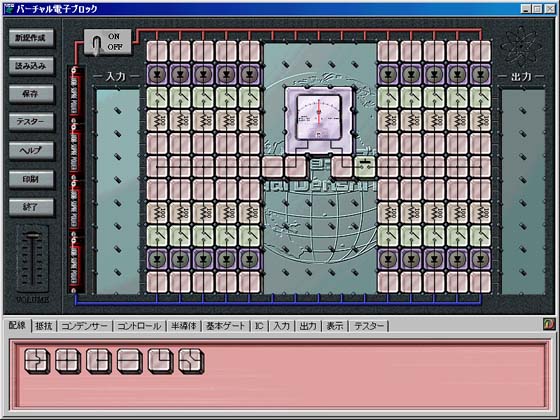
Task: Open the 半導体 tab
Action: coord(183,326)
